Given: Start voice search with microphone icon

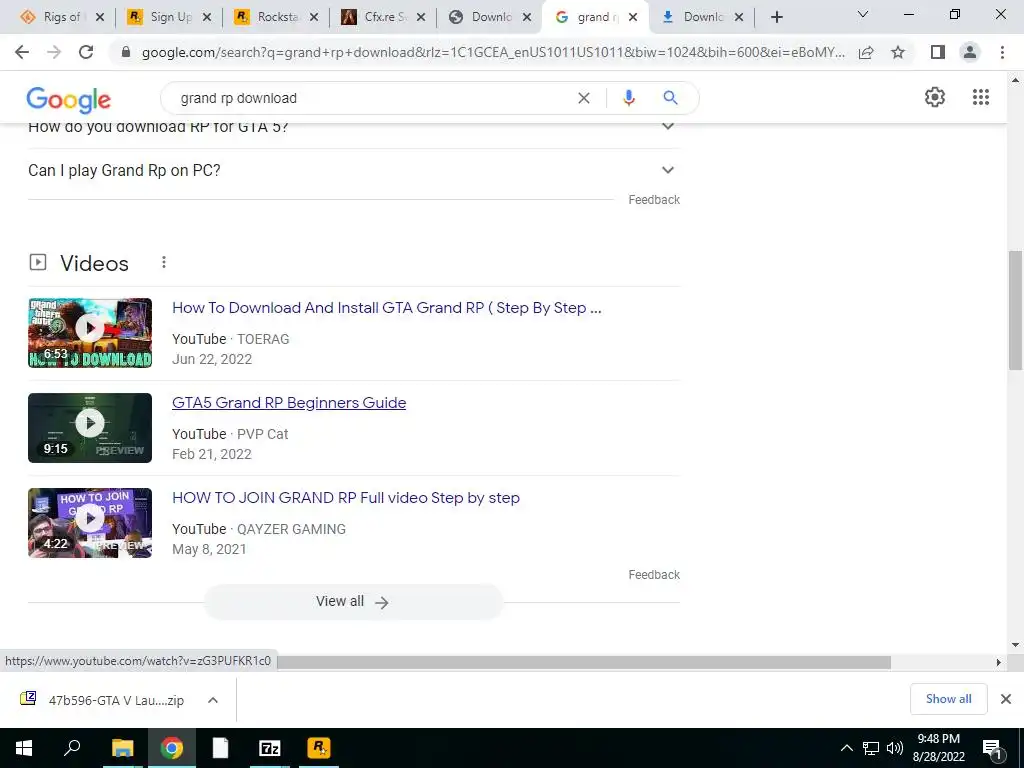Looking at the screenshot, I should pyautogui.click(x=629, y=98).
